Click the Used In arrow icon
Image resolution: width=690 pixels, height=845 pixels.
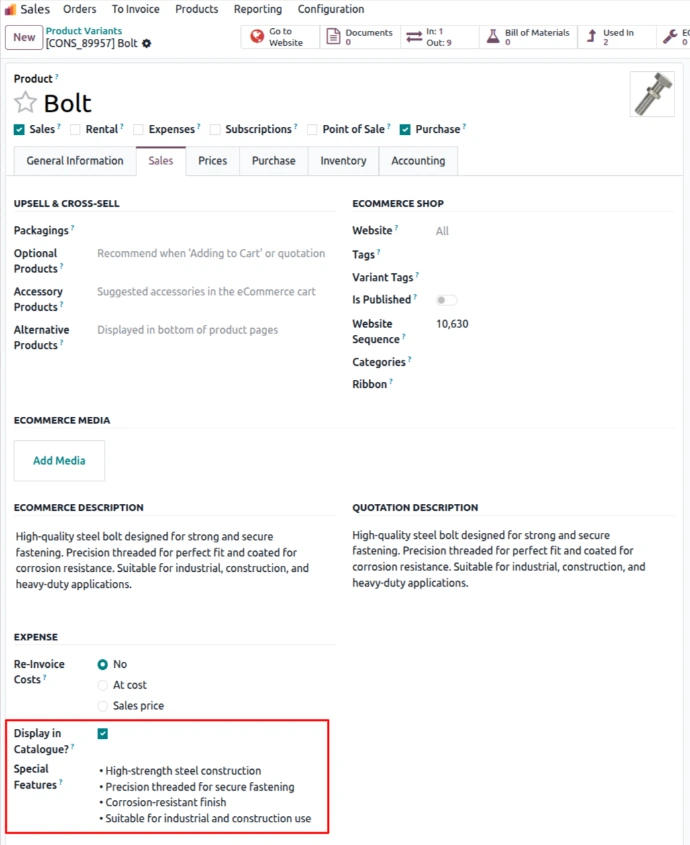click(x=591, y=37)
